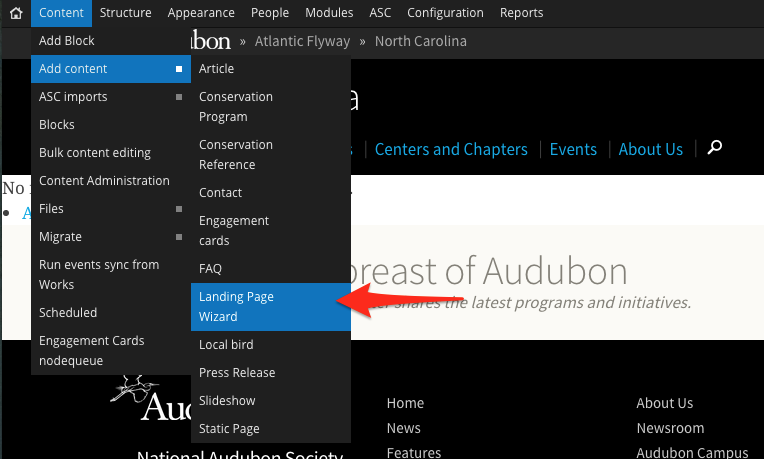Follow the North Carolina breadcrumb link
The width and height of the screenshot is (764, 459).
[x=420, y=41]
